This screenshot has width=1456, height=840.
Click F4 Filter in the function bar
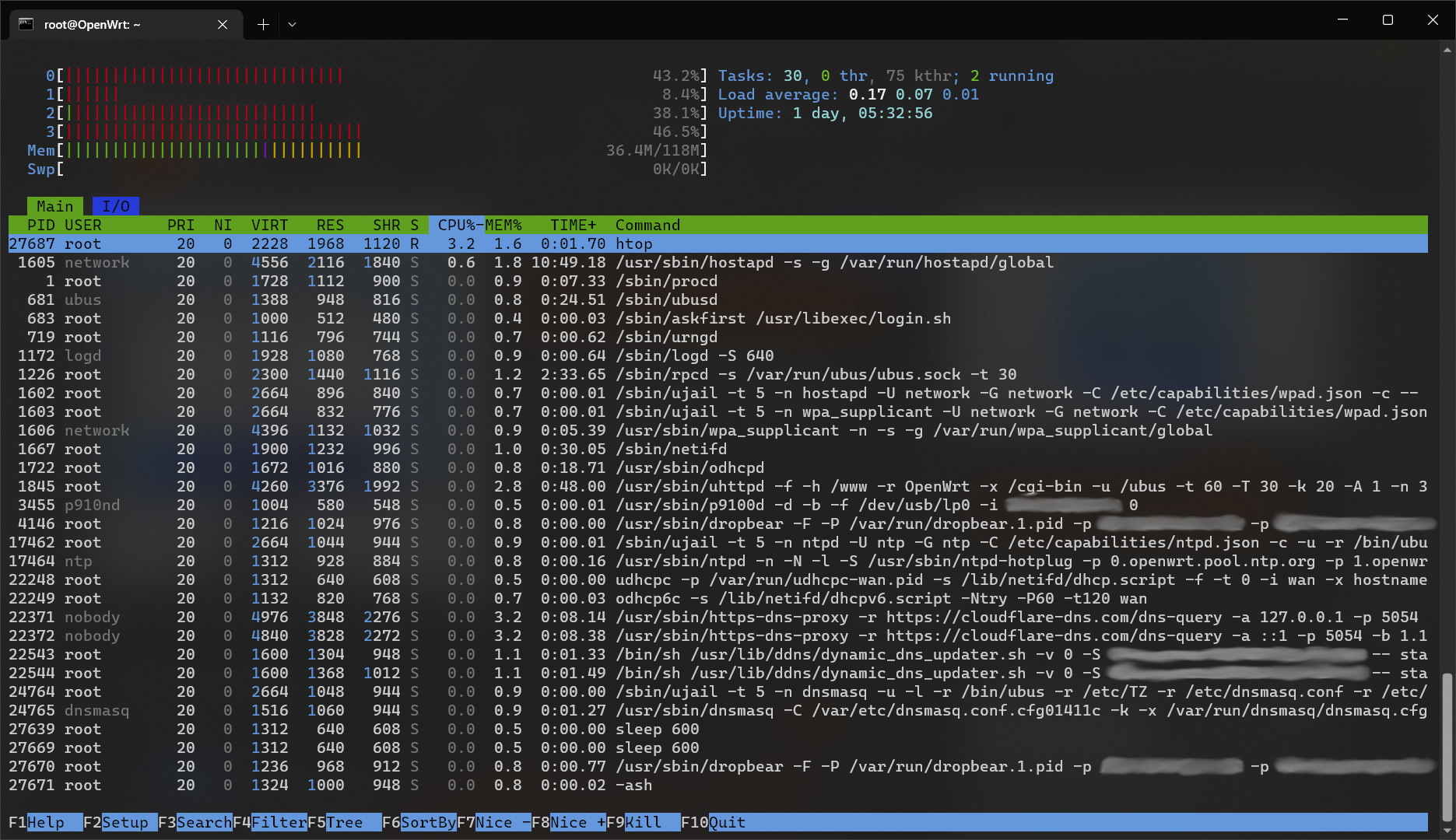[x=269, y=822]
